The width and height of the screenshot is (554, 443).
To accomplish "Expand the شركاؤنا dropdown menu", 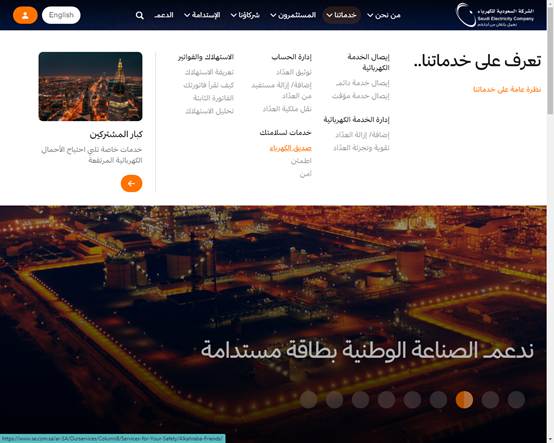I will pyautogui.click(x=245, y=15).
